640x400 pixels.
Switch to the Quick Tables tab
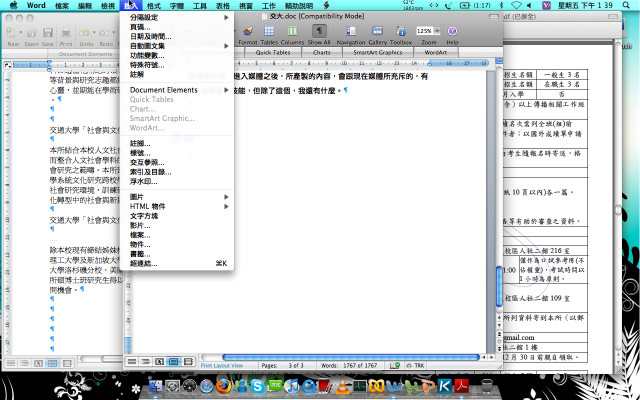(273, 52)
